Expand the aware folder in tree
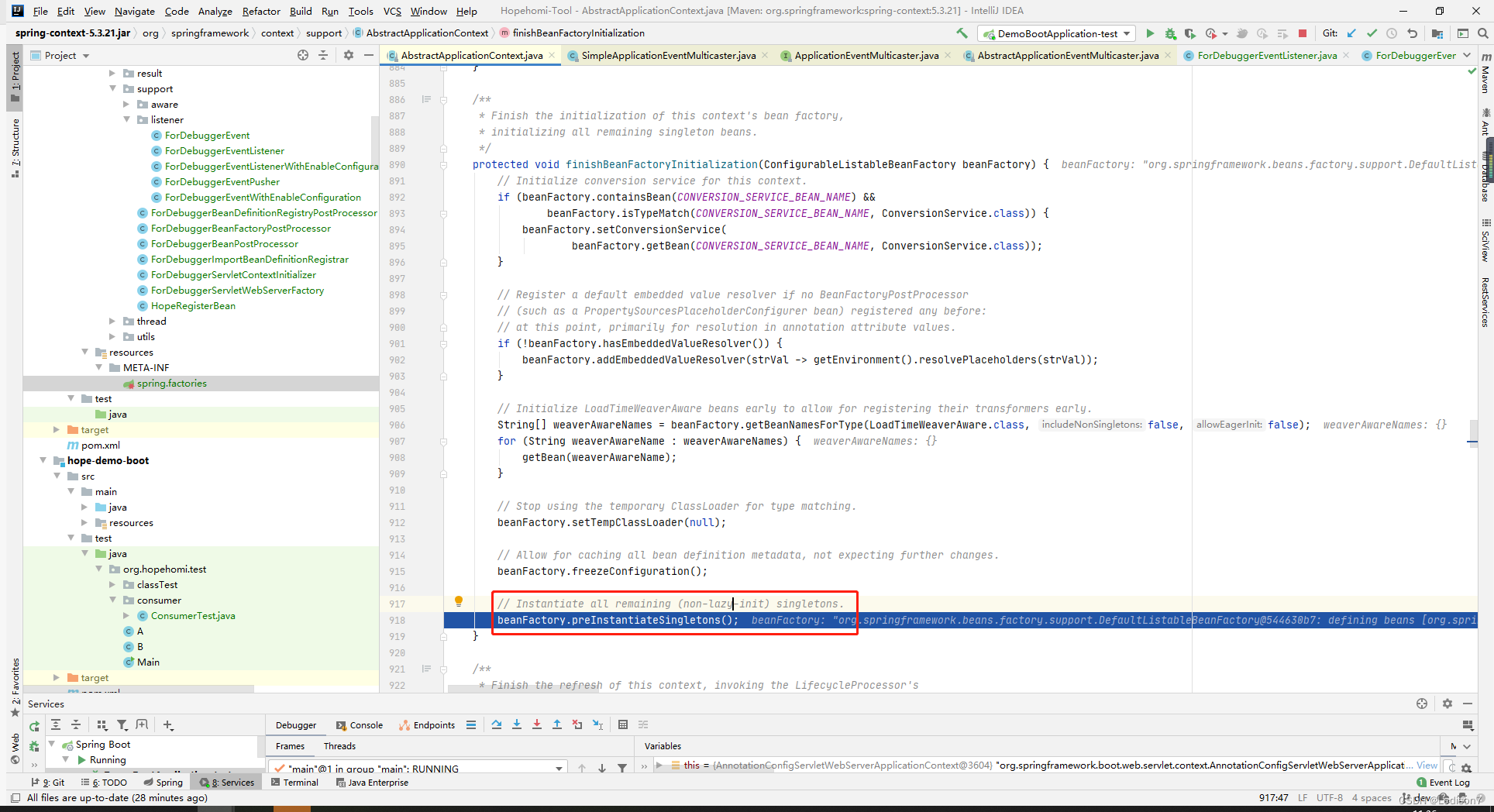This screenshot has width=1494, height=812. point(127,104)
